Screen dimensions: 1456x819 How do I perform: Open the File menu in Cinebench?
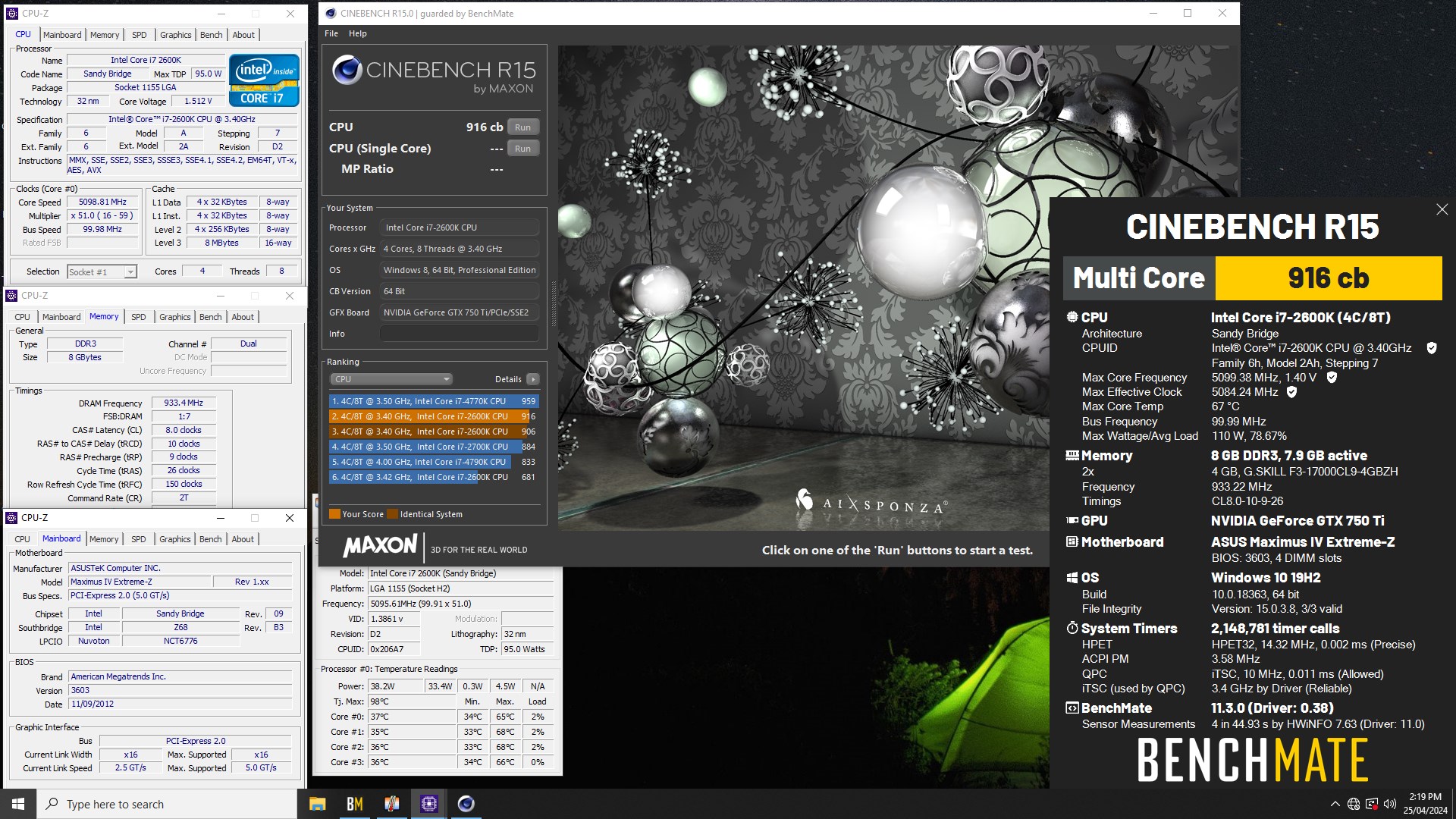[331, 33]
